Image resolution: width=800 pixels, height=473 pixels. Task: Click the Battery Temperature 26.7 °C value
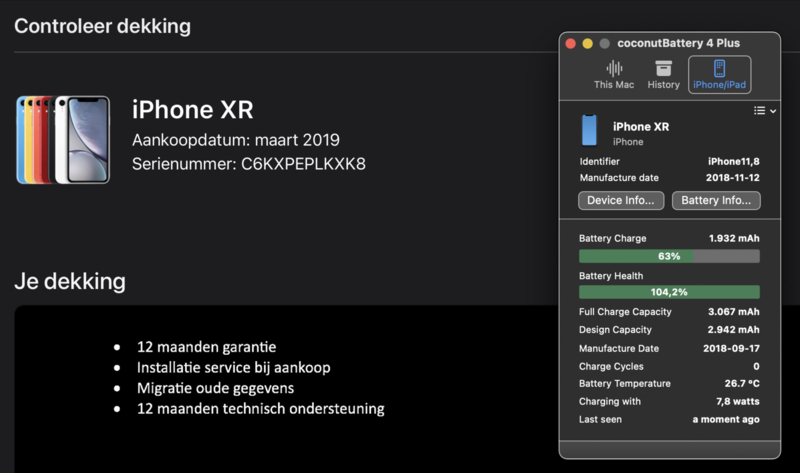[x=742, y=384]
